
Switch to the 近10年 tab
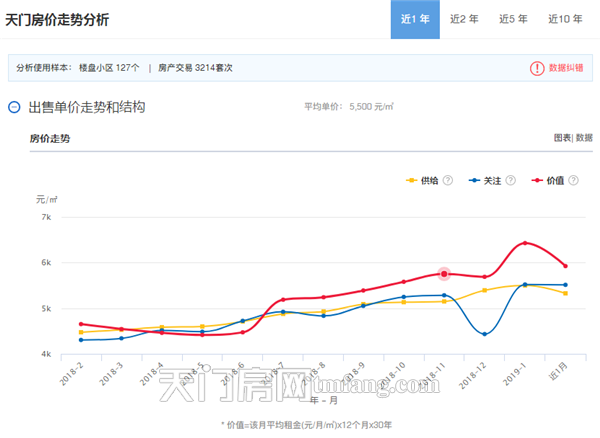pyautogui.click(x=565, y=19)
